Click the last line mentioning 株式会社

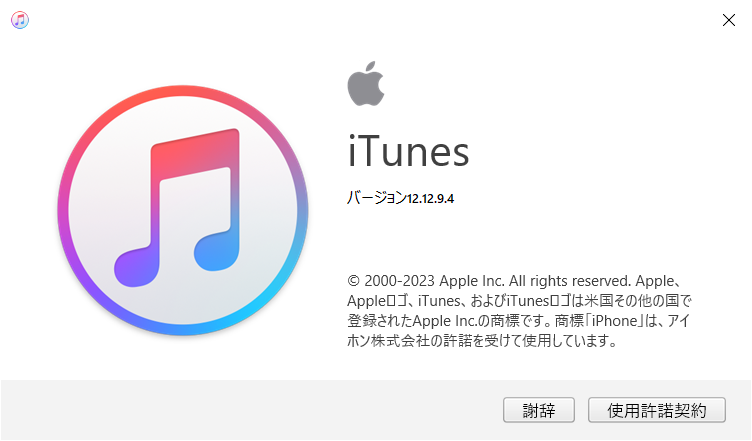pos(482,340)
